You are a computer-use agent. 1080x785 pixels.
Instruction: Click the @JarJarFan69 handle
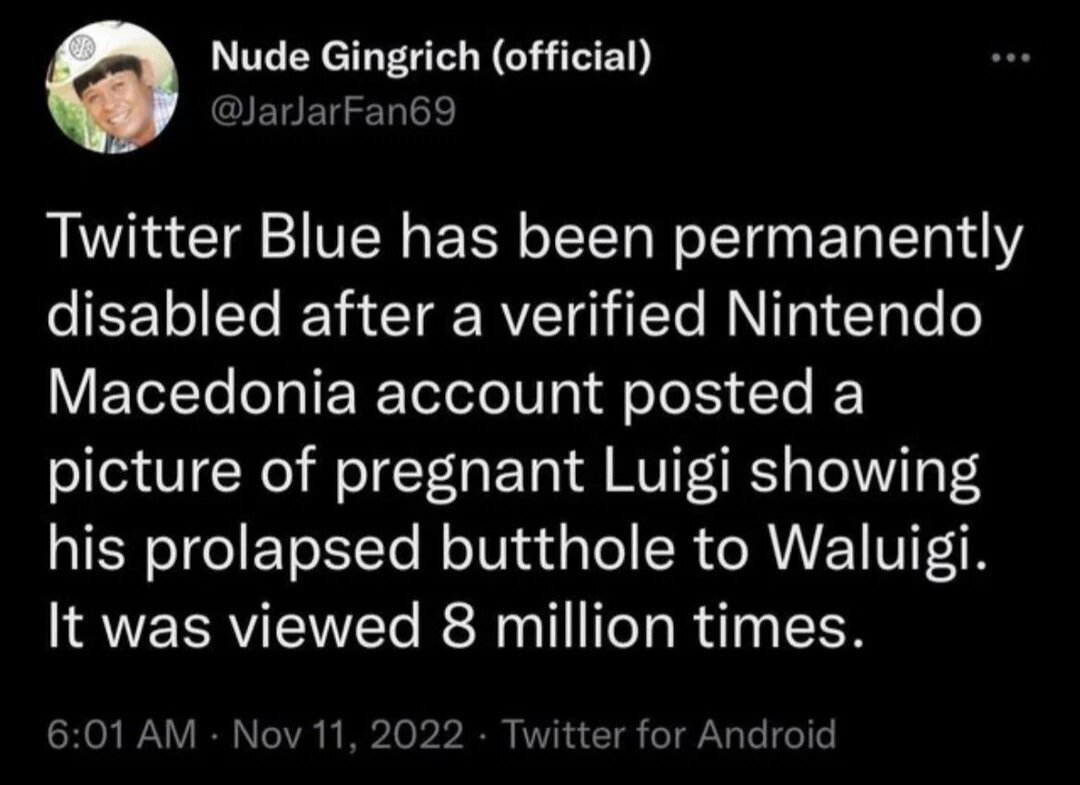(x=333, y=112)
